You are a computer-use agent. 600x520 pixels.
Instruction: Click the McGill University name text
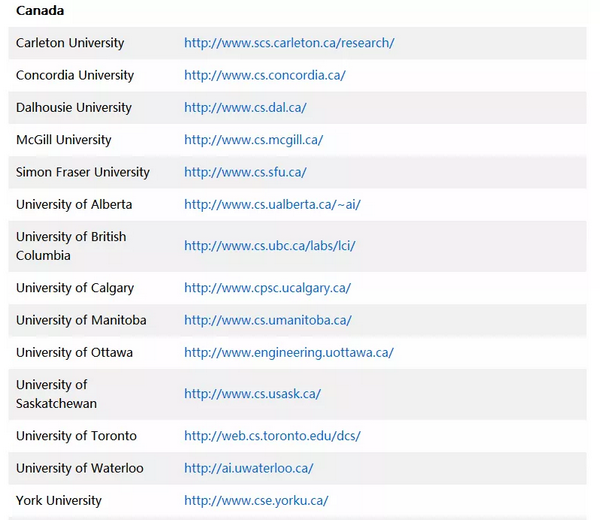64,140
